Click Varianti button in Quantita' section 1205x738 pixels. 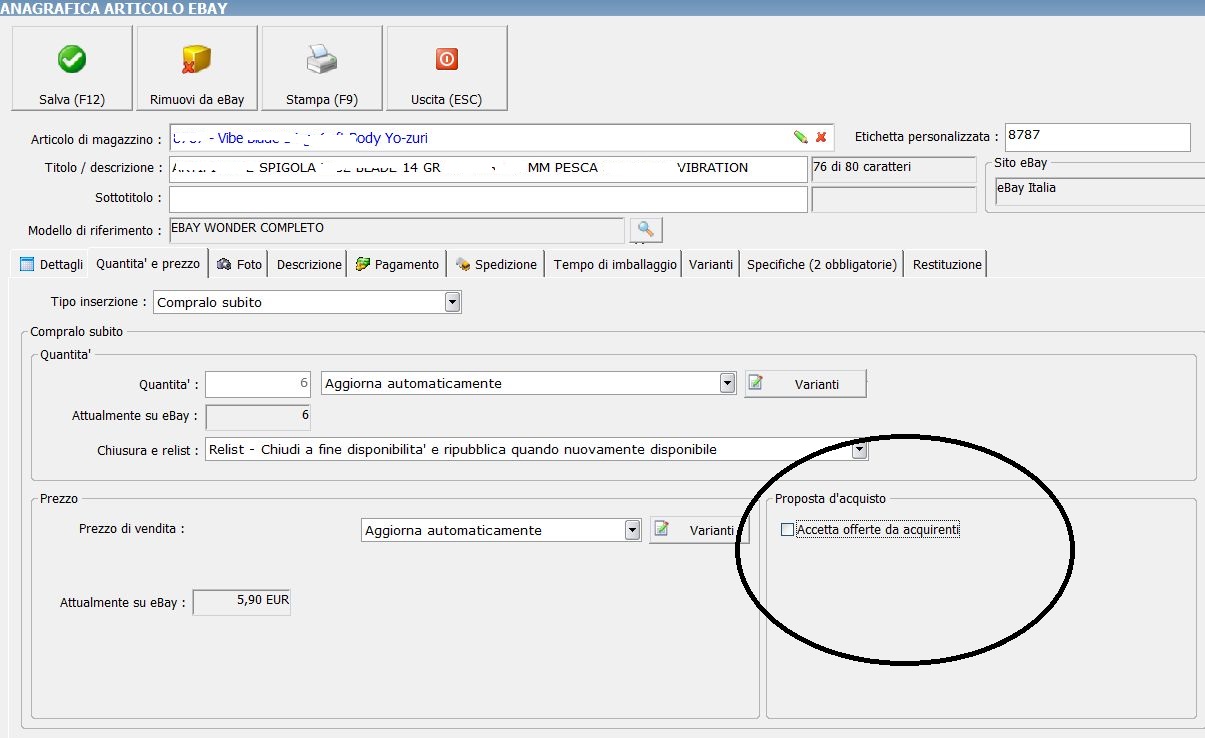[x=805, y=384]
